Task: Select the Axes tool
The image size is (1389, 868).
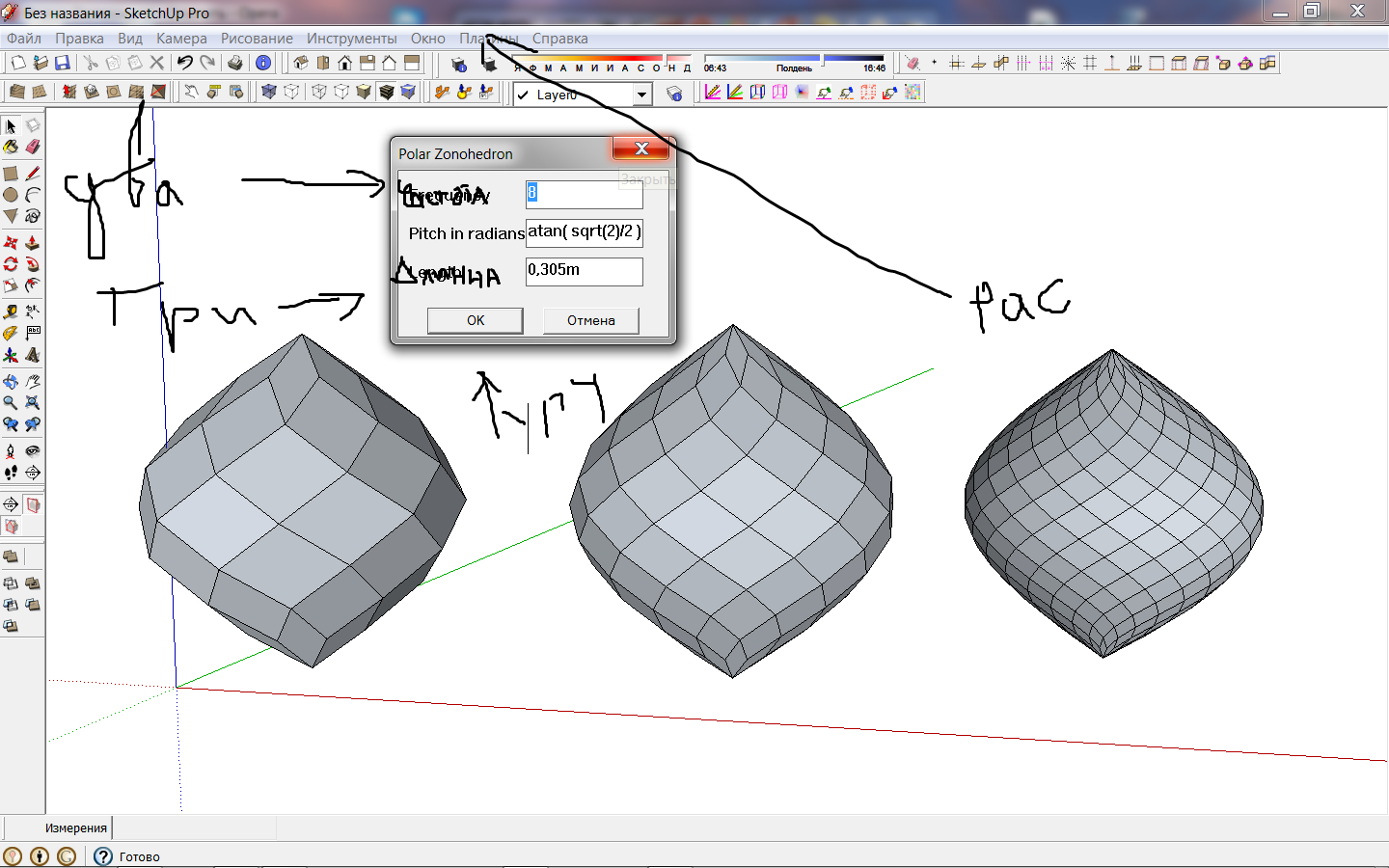Action: (x=11, y=355)
